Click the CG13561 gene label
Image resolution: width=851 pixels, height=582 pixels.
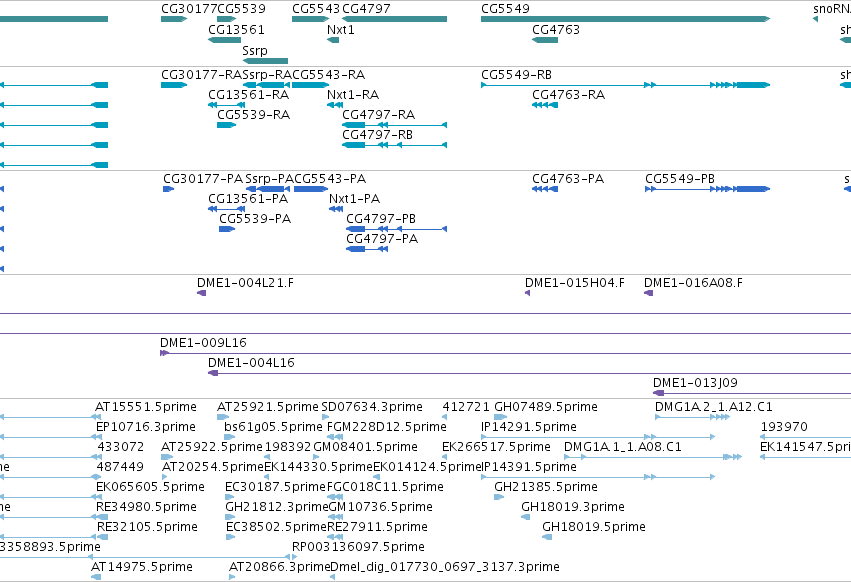[236, 29]
